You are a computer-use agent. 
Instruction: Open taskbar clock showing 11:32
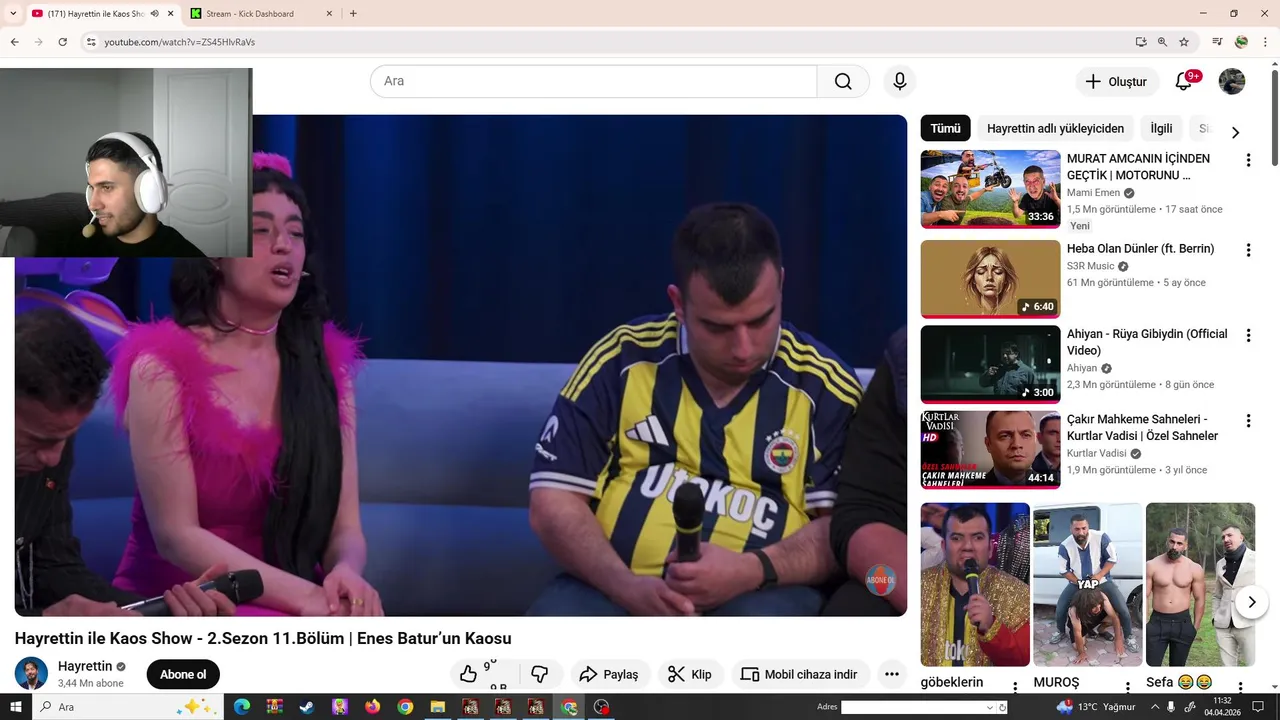[1222, 707]
